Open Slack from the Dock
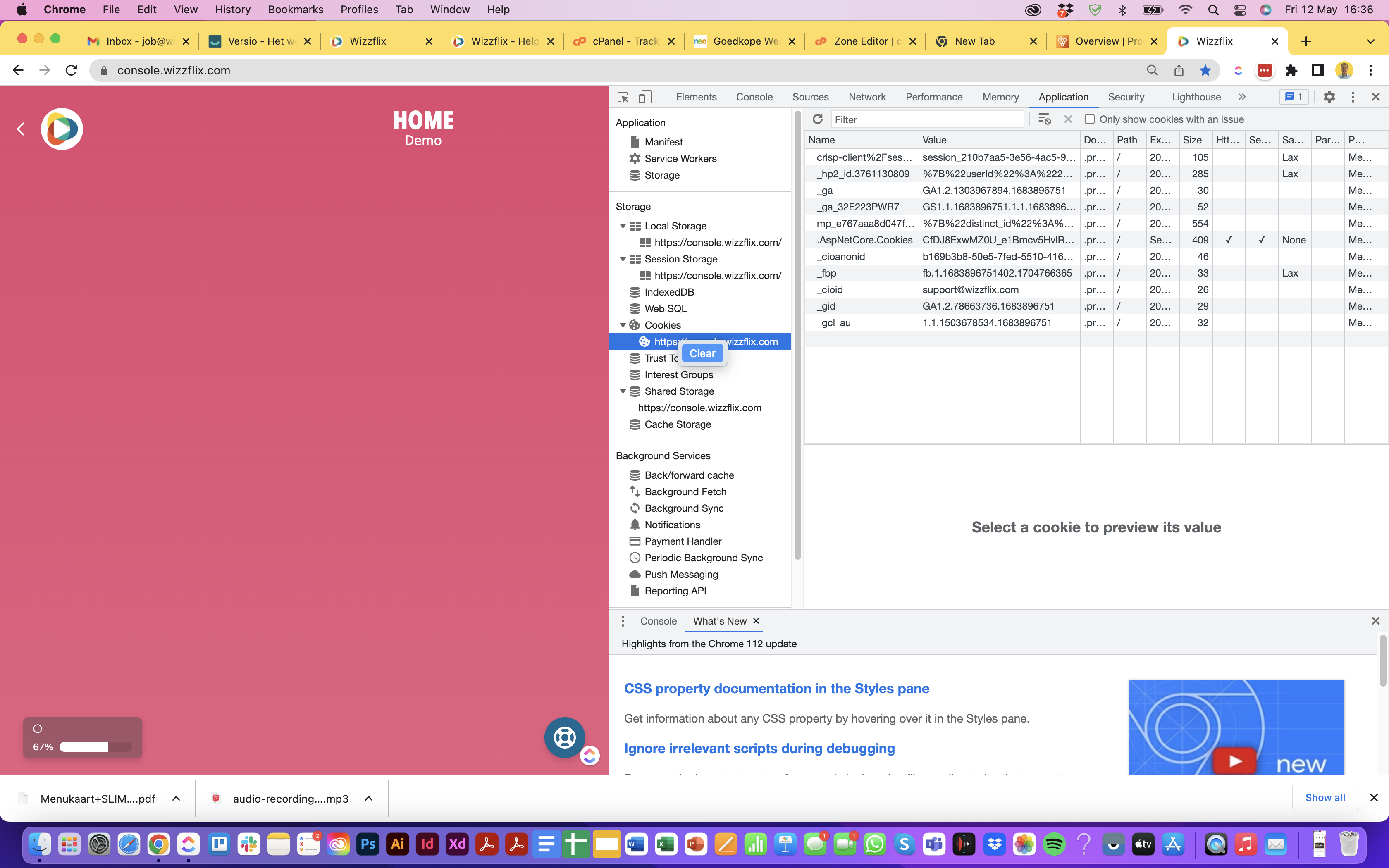1389x868 pixels. [x=248, y=844]
